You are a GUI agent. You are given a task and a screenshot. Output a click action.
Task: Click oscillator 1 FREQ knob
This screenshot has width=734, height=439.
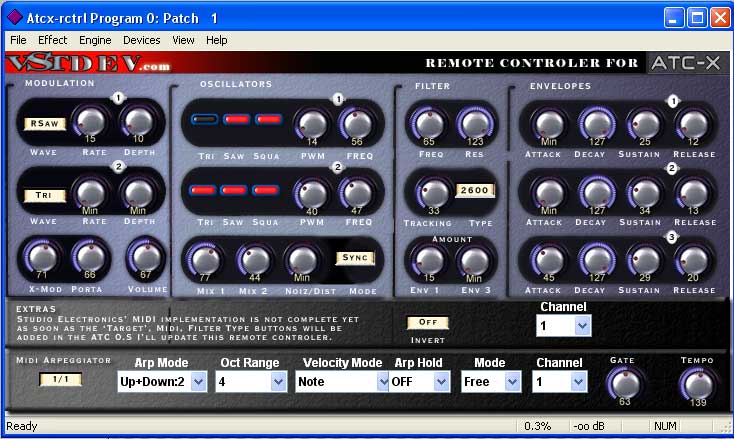pos(358,124)
